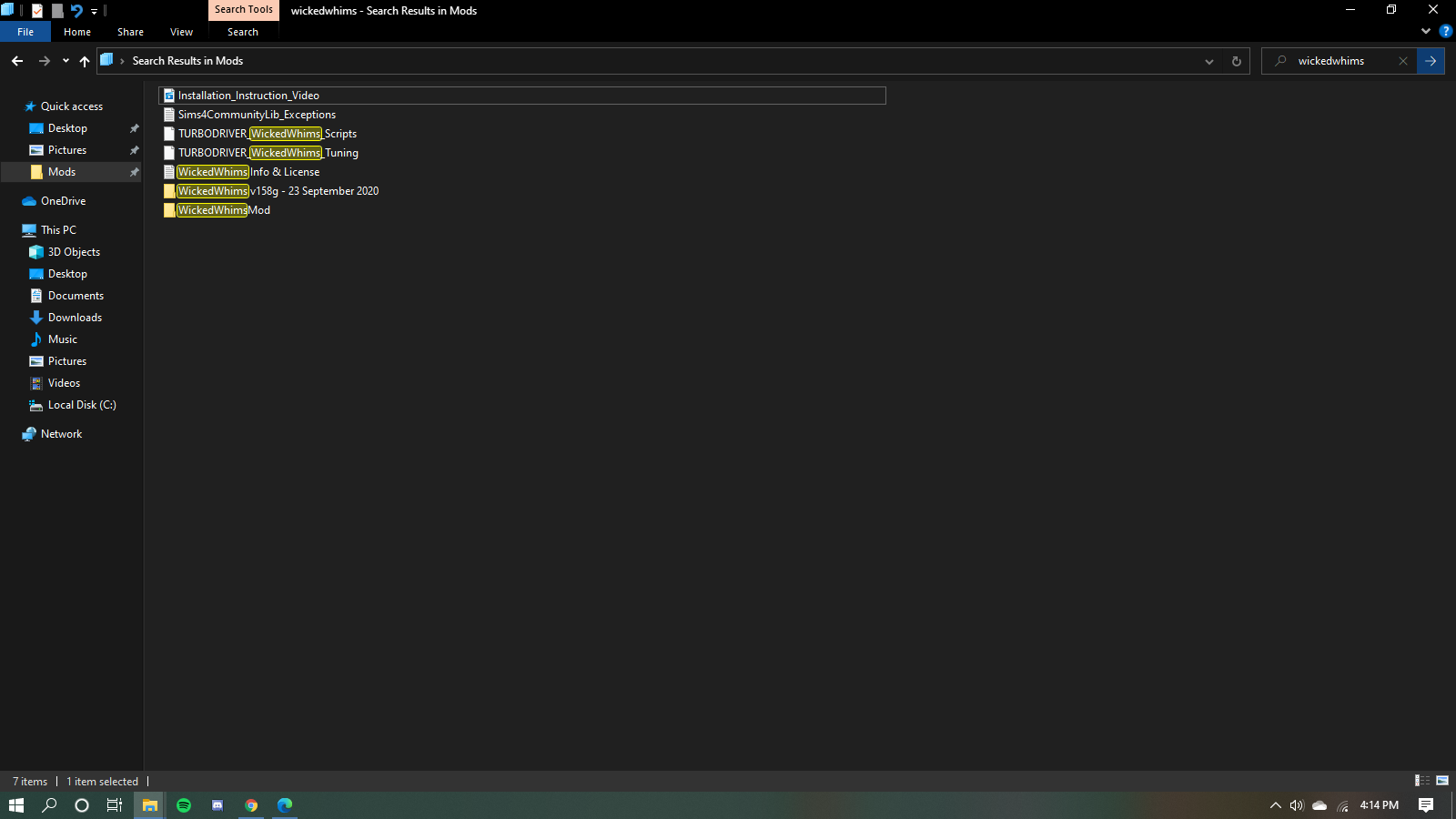Open Microsoft Edge from taskbar
Screen dimensions: 1456x819
(x=285, y=805)
